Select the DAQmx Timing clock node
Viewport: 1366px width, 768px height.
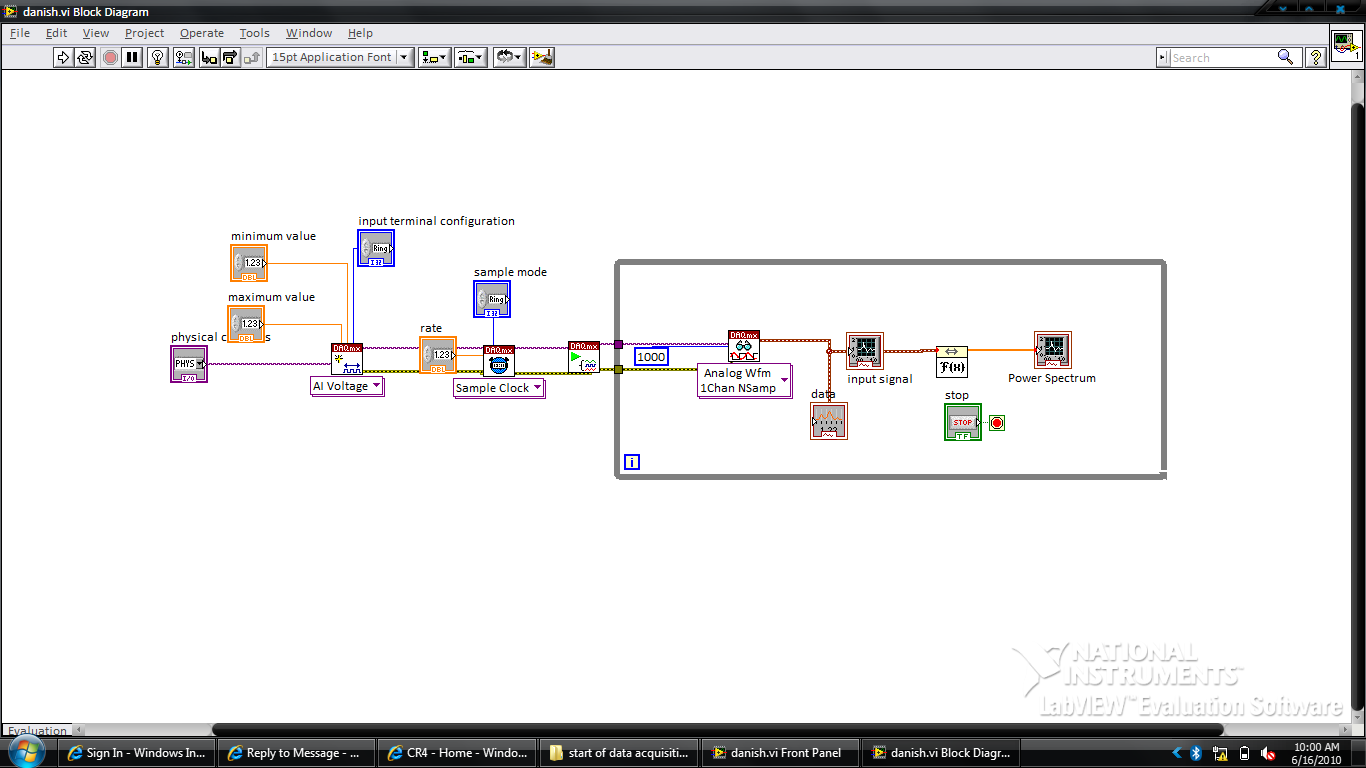tap(499, 361)
